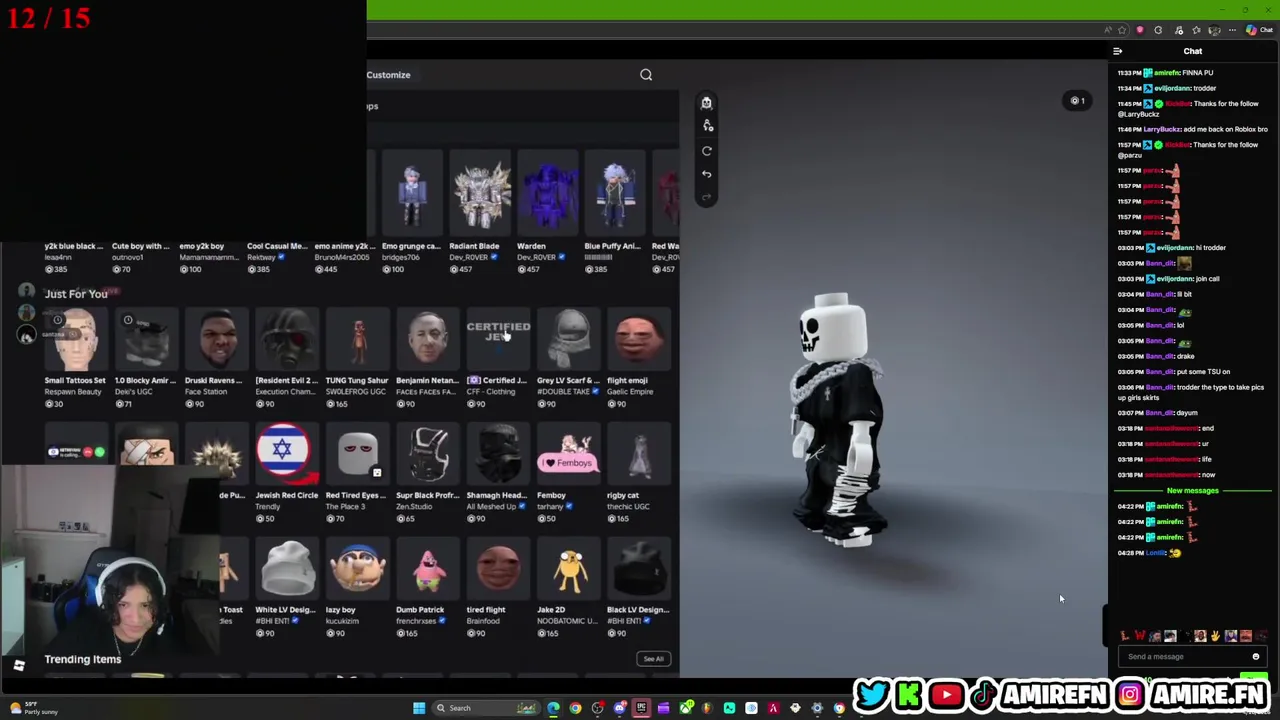Open creator Dev_ROVER under Radiant Blade
The image size is (1280, 720).
[468, 257]
